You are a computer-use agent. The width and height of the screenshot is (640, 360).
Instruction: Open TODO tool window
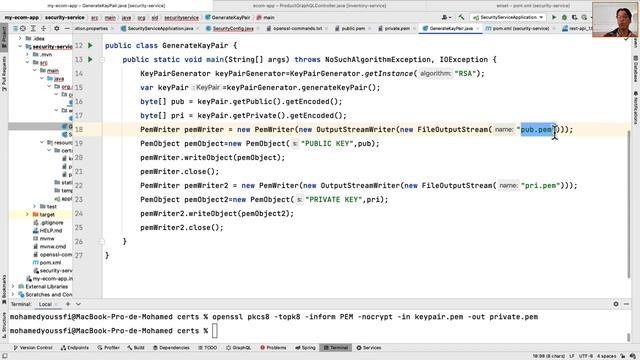pos(208,348)
